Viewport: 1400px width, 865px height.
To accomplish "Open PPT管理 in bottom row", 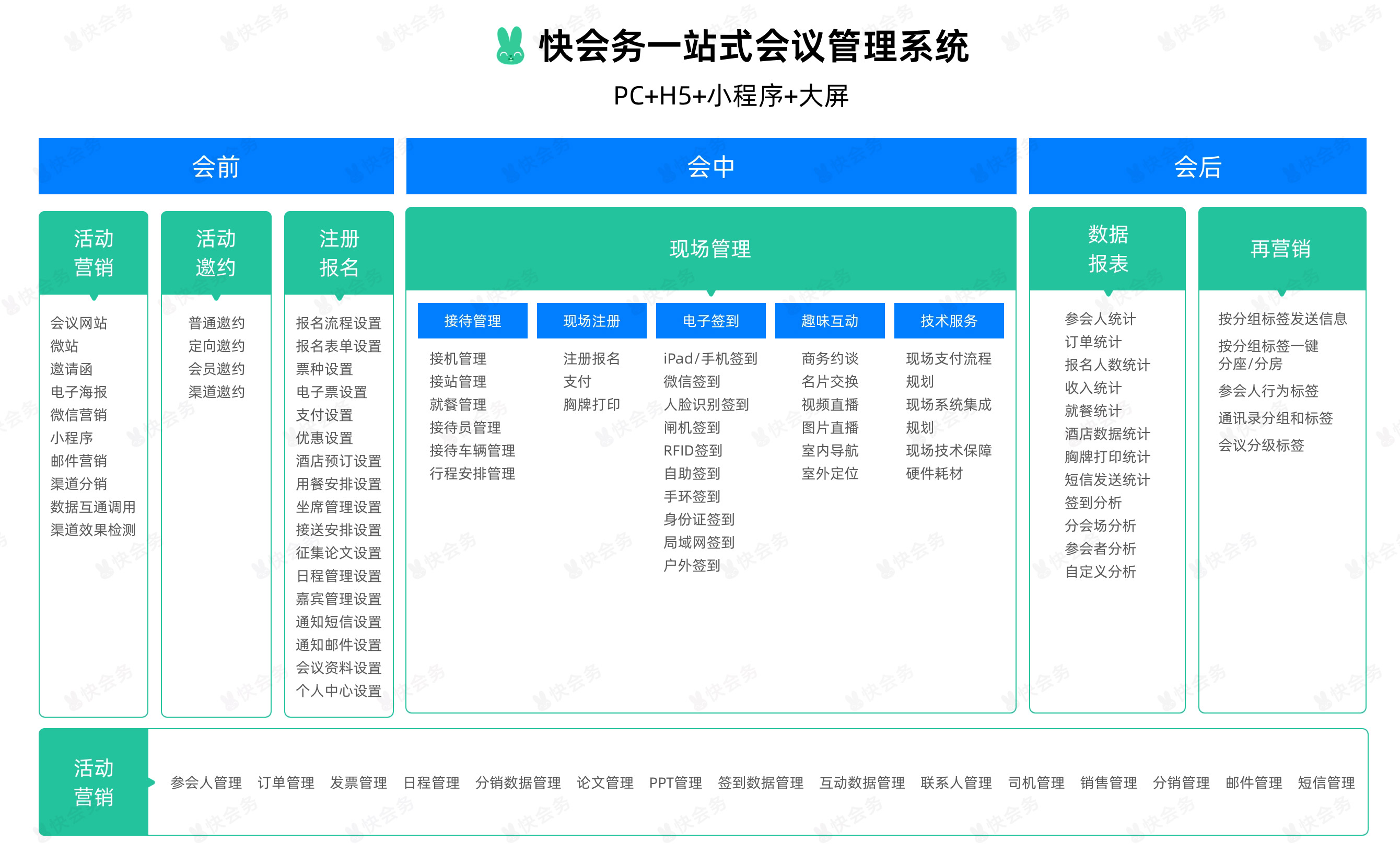I will coord(675,782).
